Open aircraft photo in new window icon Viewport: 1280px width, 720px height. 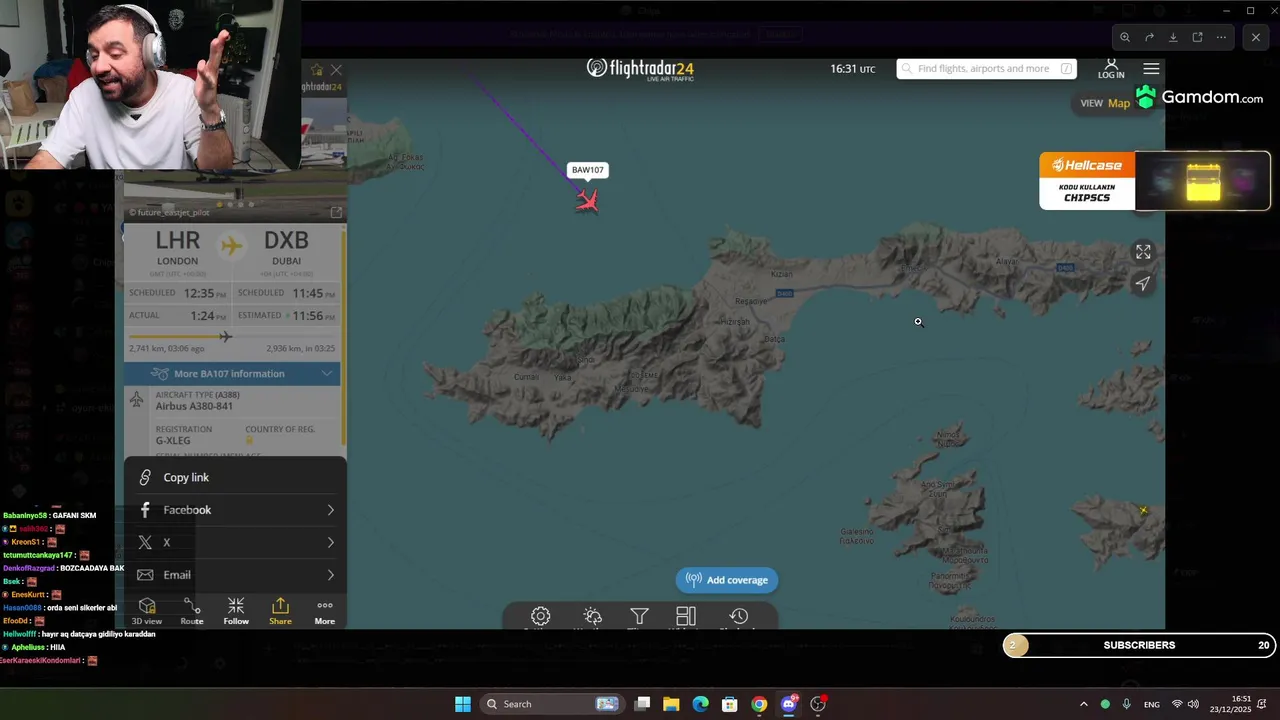coord(336,212)
